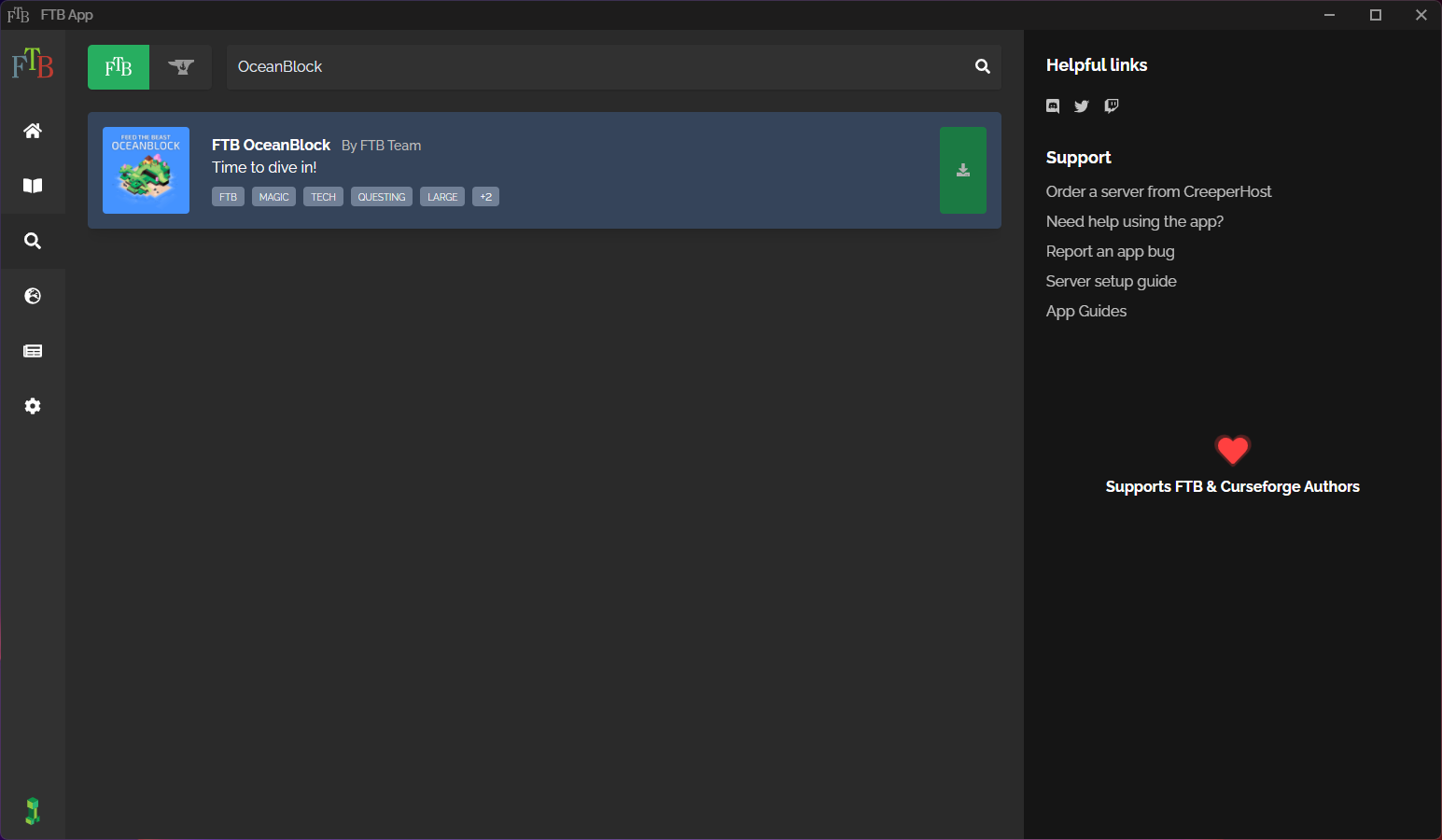Viewport: 1442px width, 840px height.
Task: Open the Library book icon
Action: 33,186
